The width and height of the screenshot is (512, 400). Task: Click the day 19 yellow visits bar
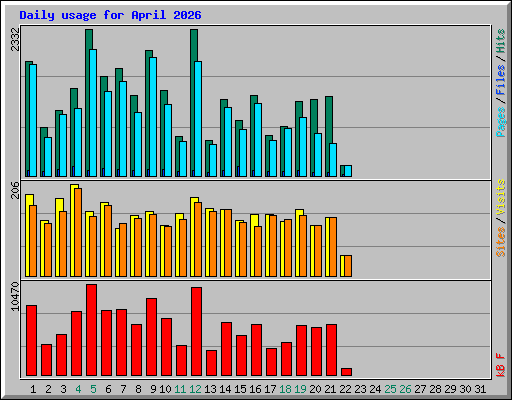(297, 243)
